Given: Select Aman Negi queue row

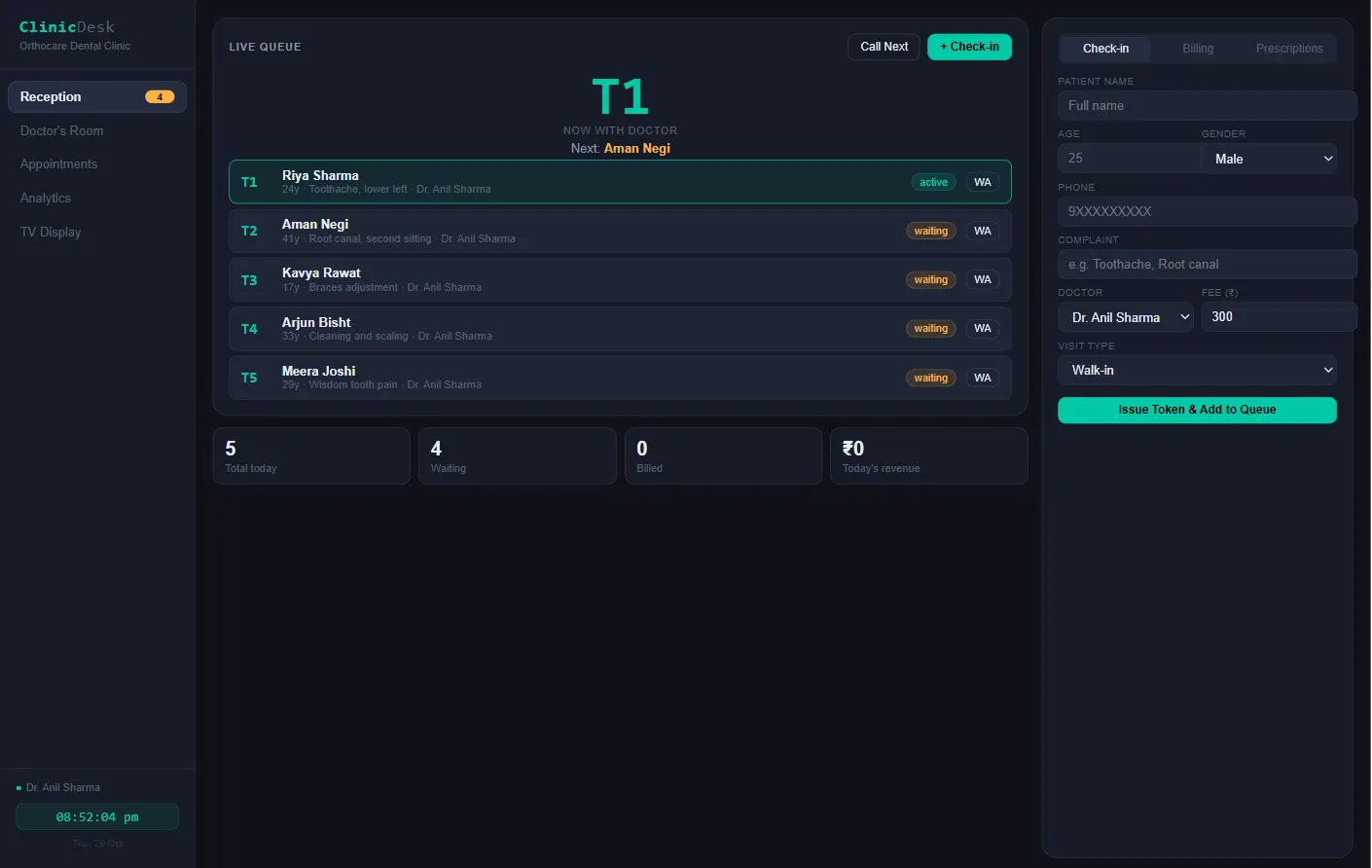Looking at the screenshot, I should point(620,231).
